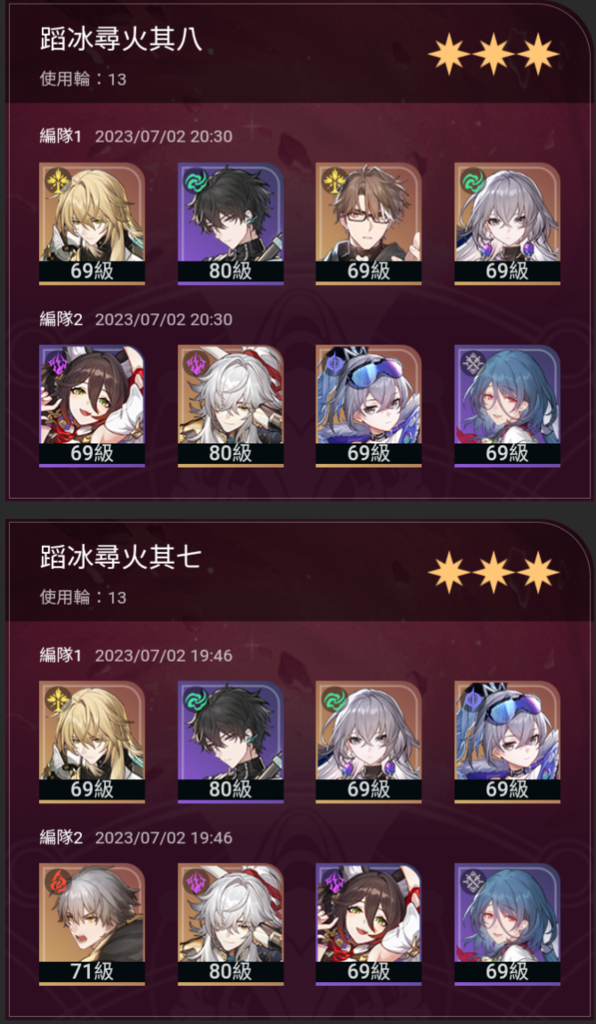Click the last gold star of 蹈冰尋火其七
596x1024 pixels.
click(538, 572)
